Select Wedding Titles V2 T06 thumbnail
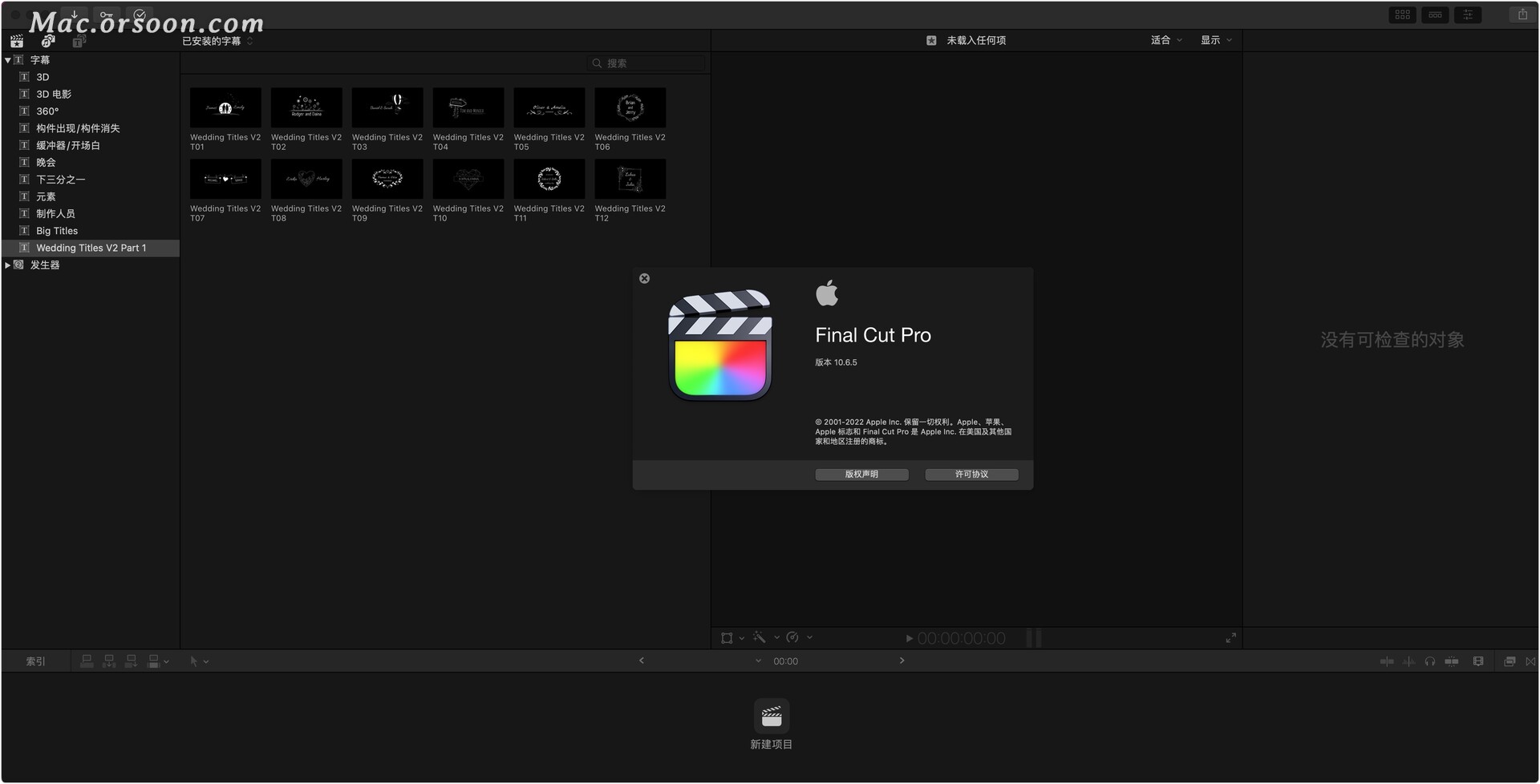The image size is (1540, 784). 630,107
